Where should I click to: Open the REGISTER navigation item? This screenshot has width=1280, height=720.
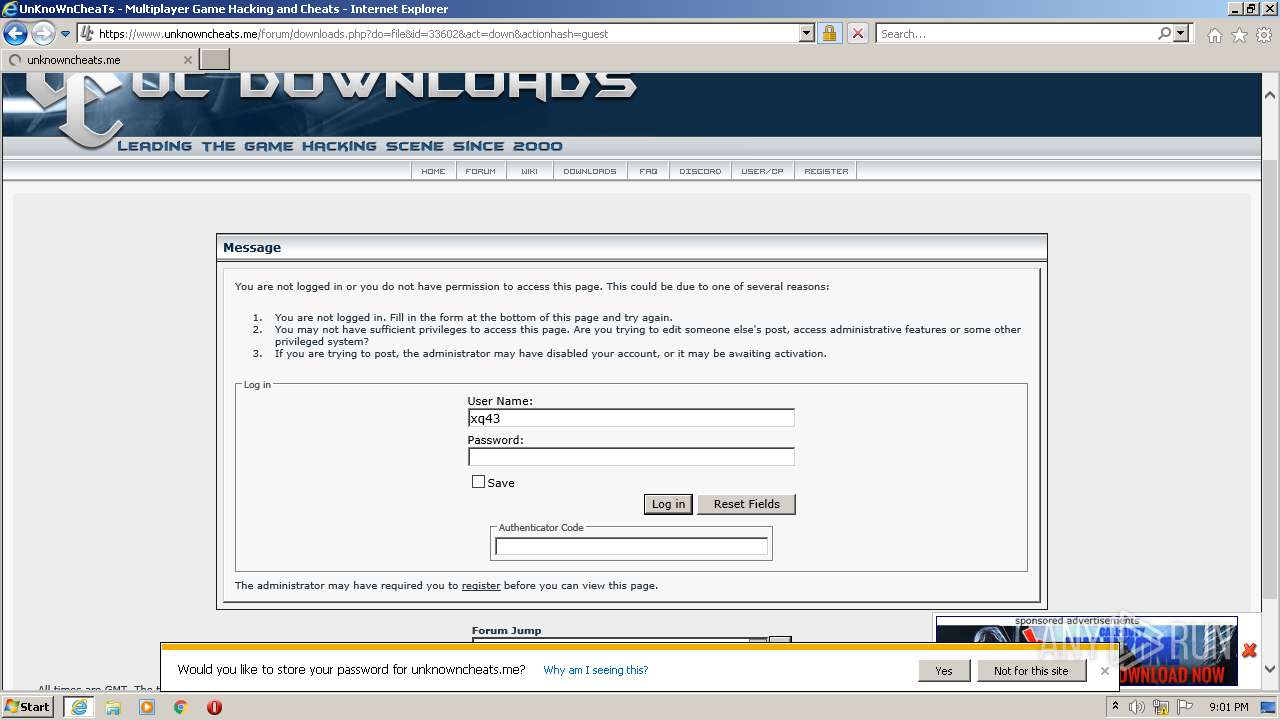(826, 171)
